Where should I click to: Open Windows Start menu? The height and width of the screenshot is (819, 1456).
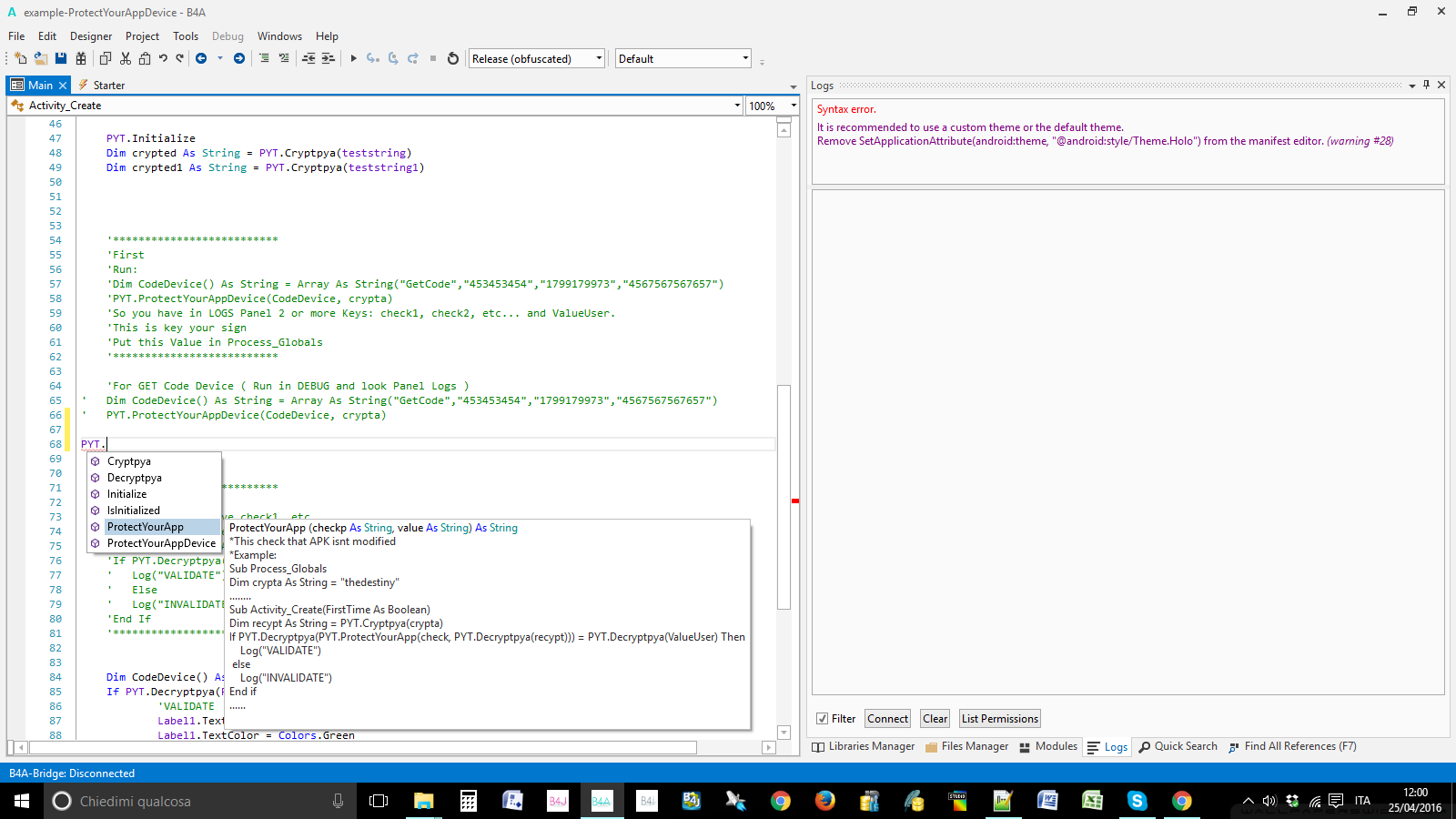(22, 801)
